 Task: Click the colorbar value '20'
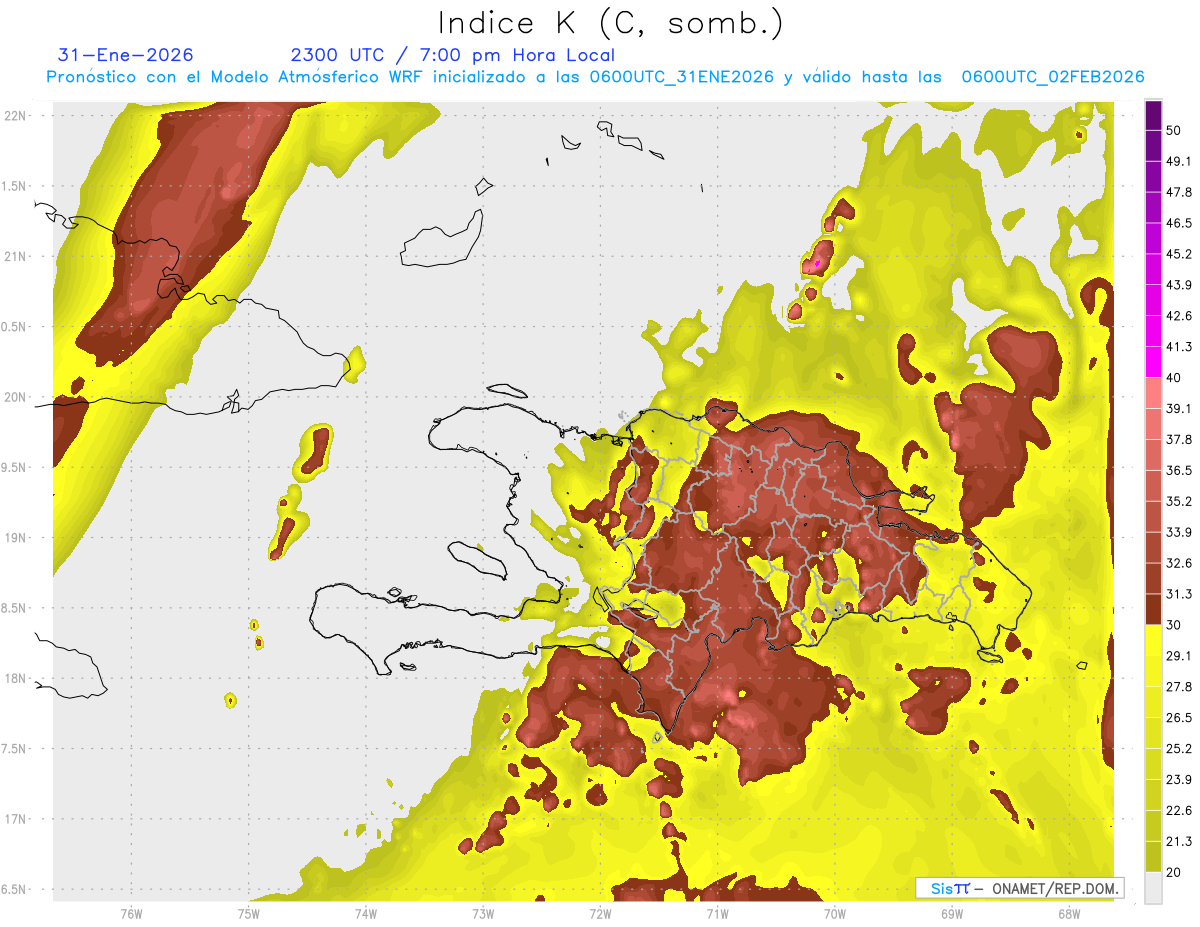coord(1174,872)
